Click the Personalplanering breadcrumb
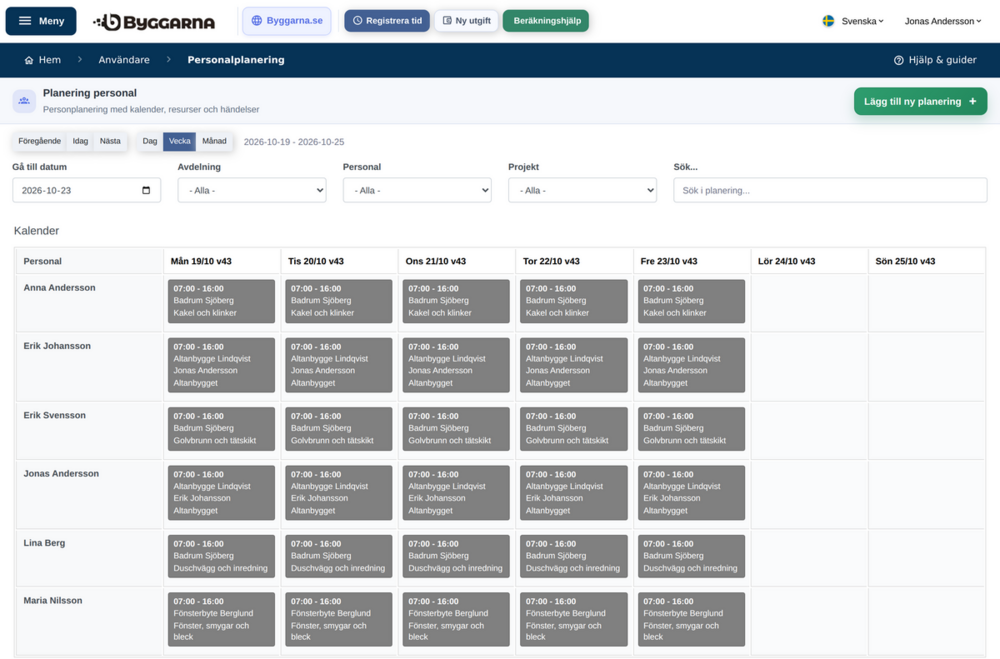1000x659 pixels. (236, 60)
